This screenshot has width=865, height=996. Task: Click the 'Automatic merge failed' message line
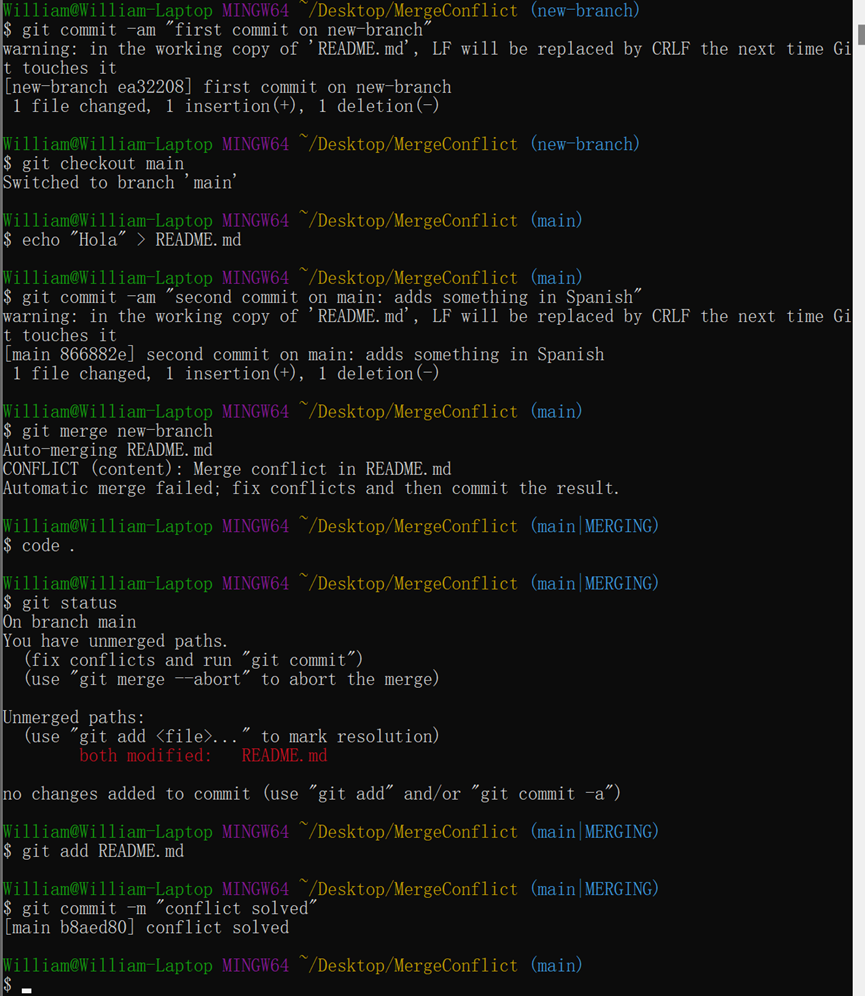point(311,488)
